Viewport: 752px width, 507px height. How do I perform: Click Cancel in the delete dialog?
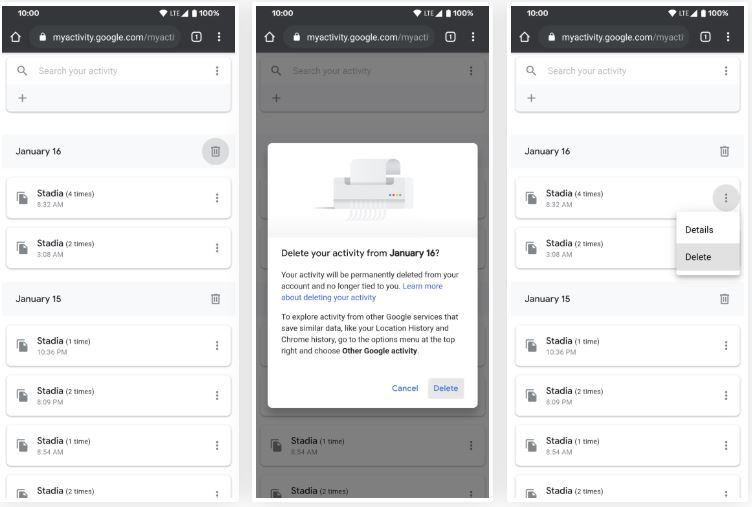405,388
